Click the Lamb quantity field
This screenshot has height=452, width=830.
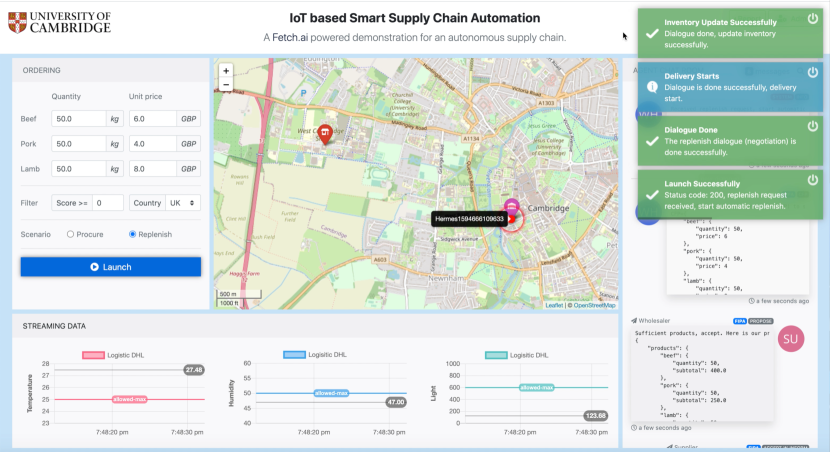click(x=79, y=169)
